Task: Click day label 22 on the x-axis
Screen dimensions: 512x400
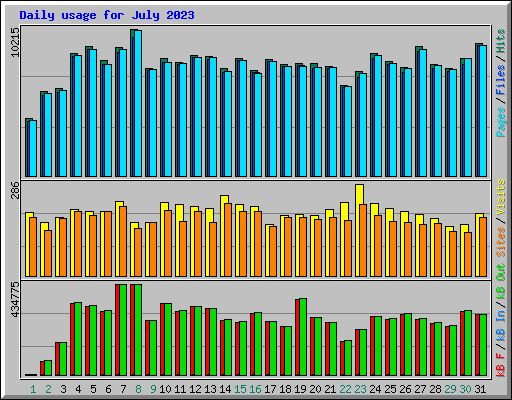Action: click(x=345, y=389)
